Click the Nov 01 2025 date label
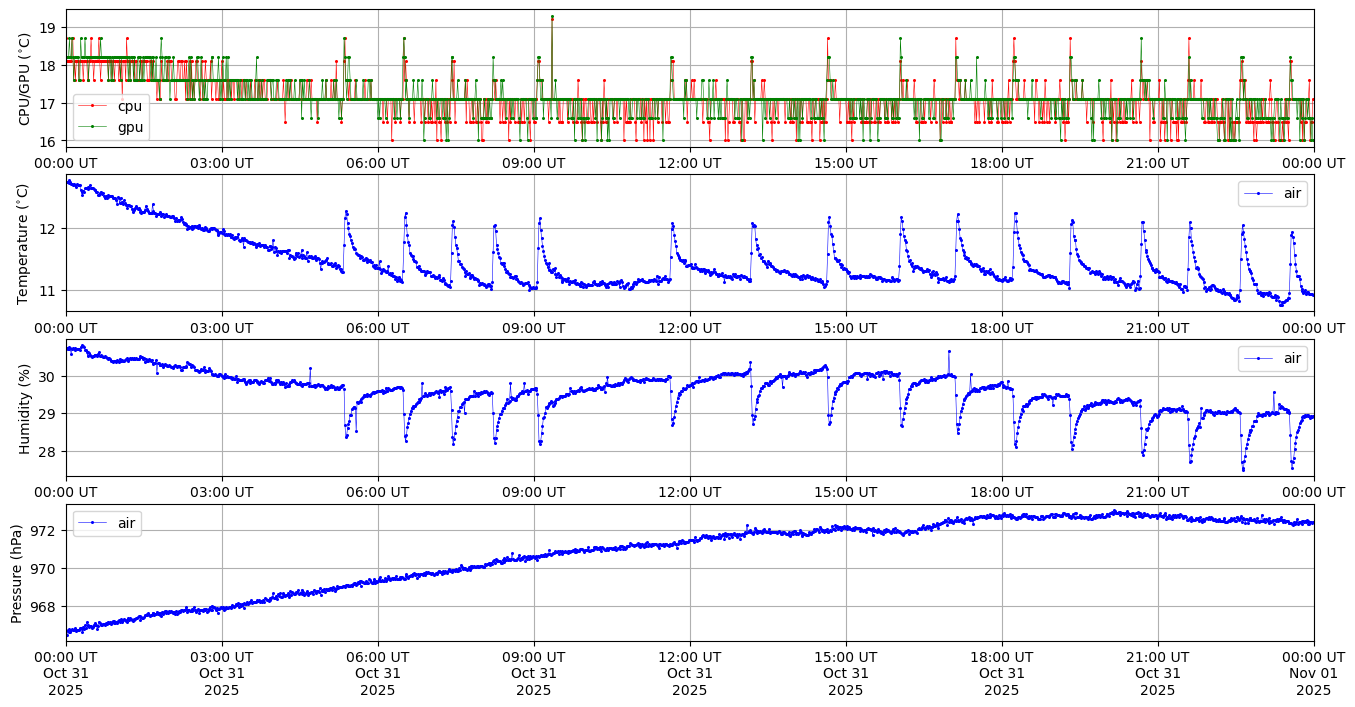Screen dimensions: 1355x707 click(x=1313, y=674)
